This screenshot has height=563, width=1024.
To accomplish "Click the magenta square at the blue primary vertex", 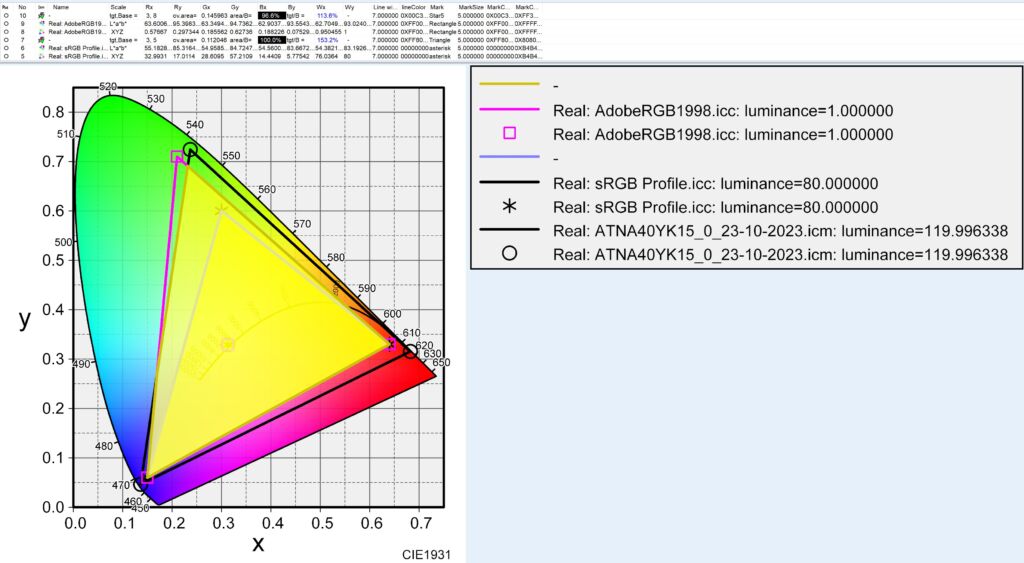I will tap(147, 478).
